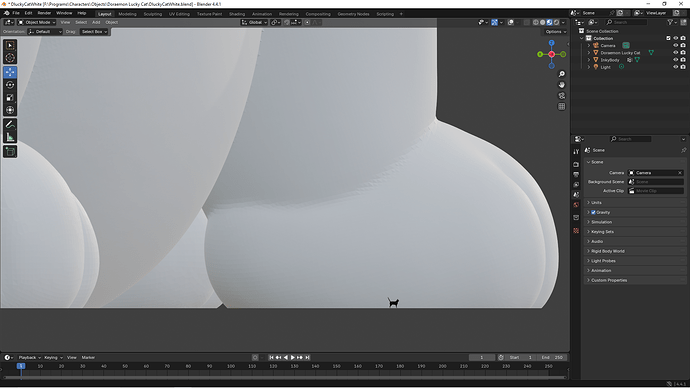Hide InkyBody via eye icon
The width and height of the screenshot is (690, 388).
click(x=675, y=60)
